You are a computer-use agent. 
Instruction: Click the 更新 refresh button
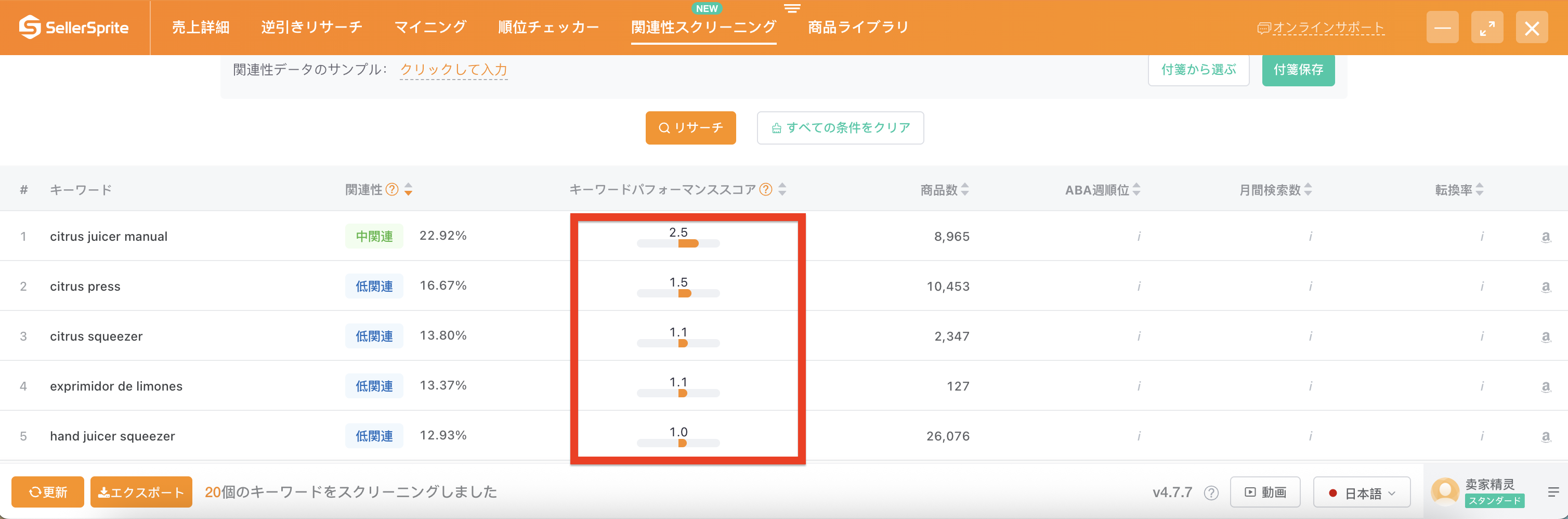pyautogui.click(x=48, y=492)
